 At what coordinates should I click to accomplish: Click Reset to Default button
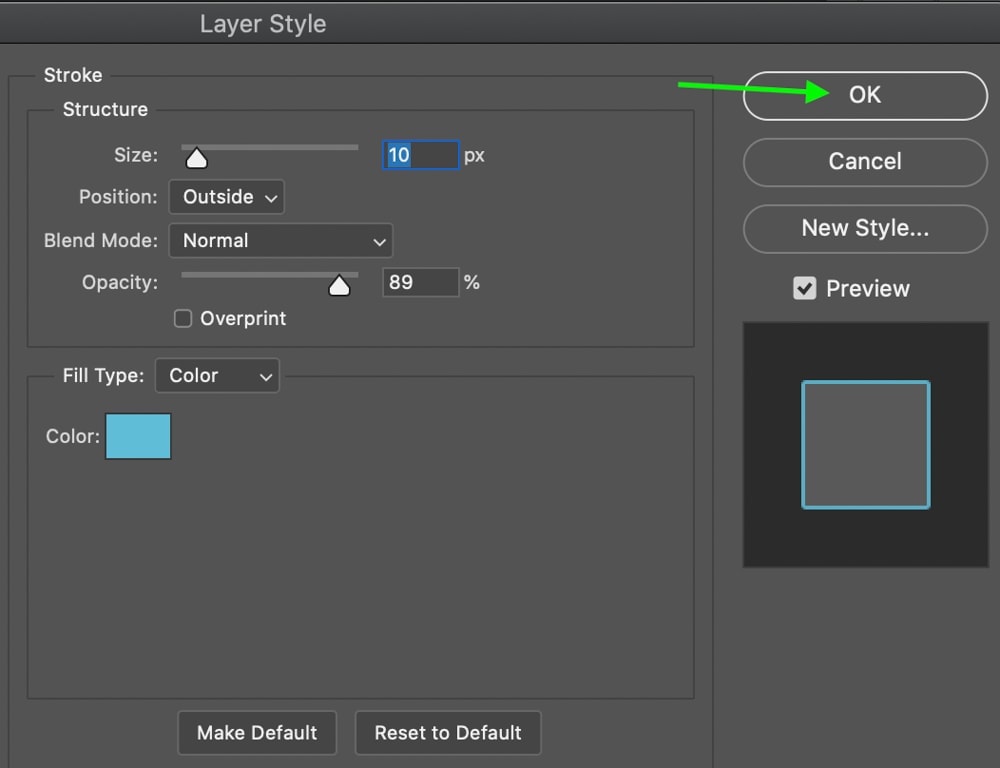coord(448,733)
